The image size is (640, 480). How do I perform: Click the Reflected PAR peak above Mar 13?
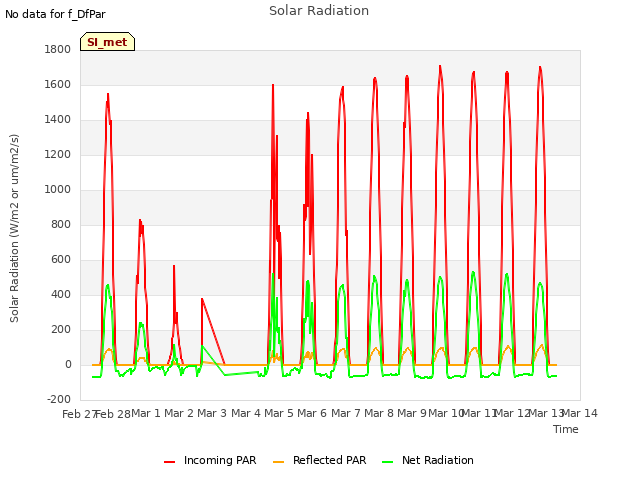[x=542, y=345]
